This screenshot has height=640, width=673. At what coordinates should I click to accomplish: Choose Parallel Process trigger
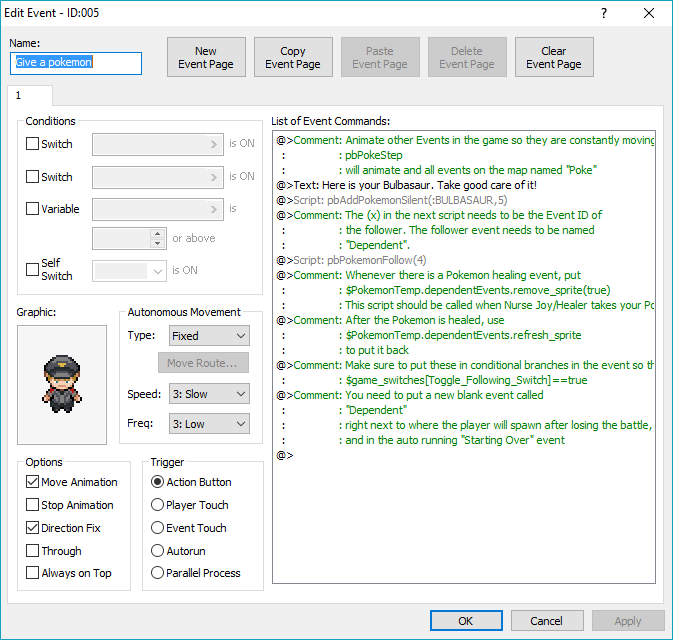coord(158,573)
